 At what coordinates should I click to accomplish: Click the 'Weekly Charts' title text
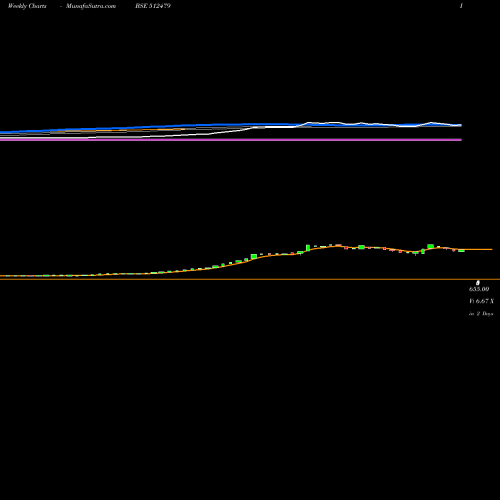tap(27, 6)
